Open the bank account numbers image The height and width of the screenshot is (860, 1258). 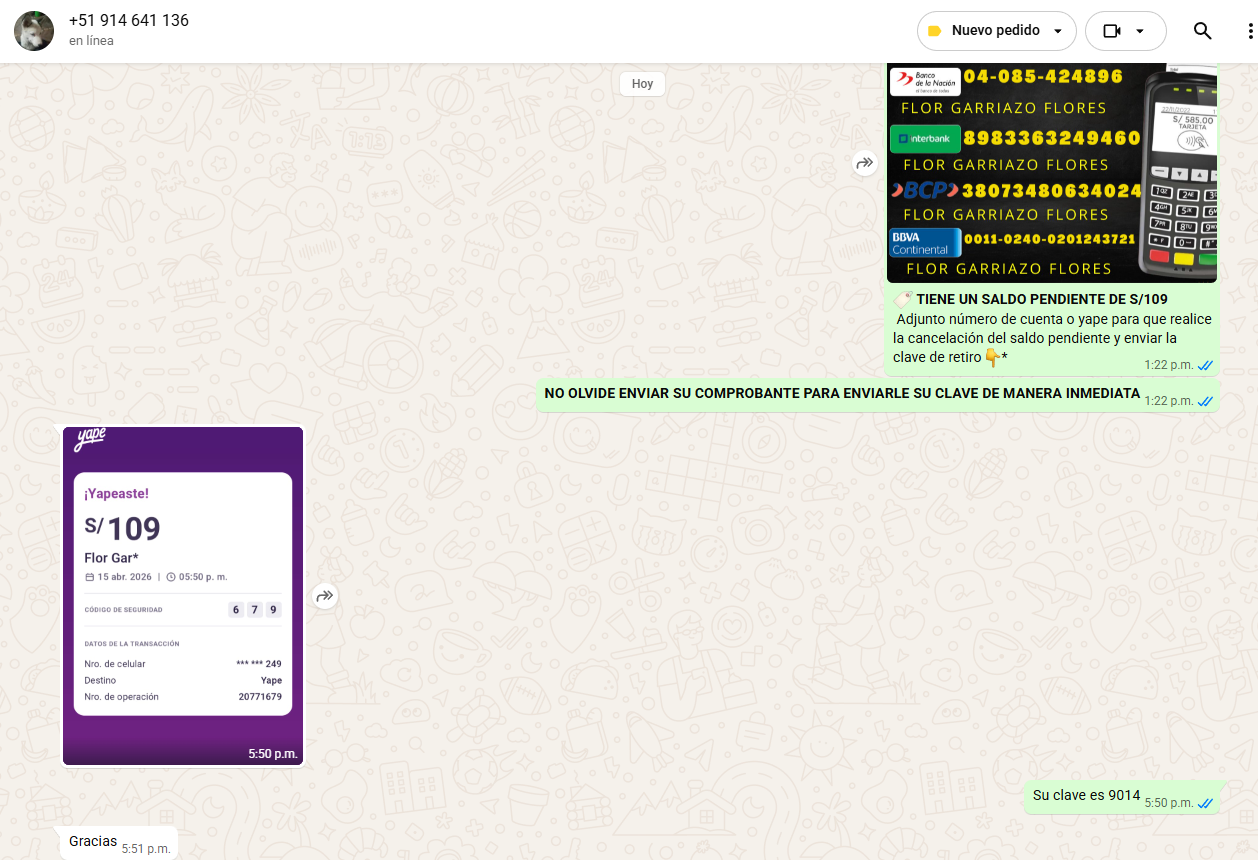[x=1051, y=172]
